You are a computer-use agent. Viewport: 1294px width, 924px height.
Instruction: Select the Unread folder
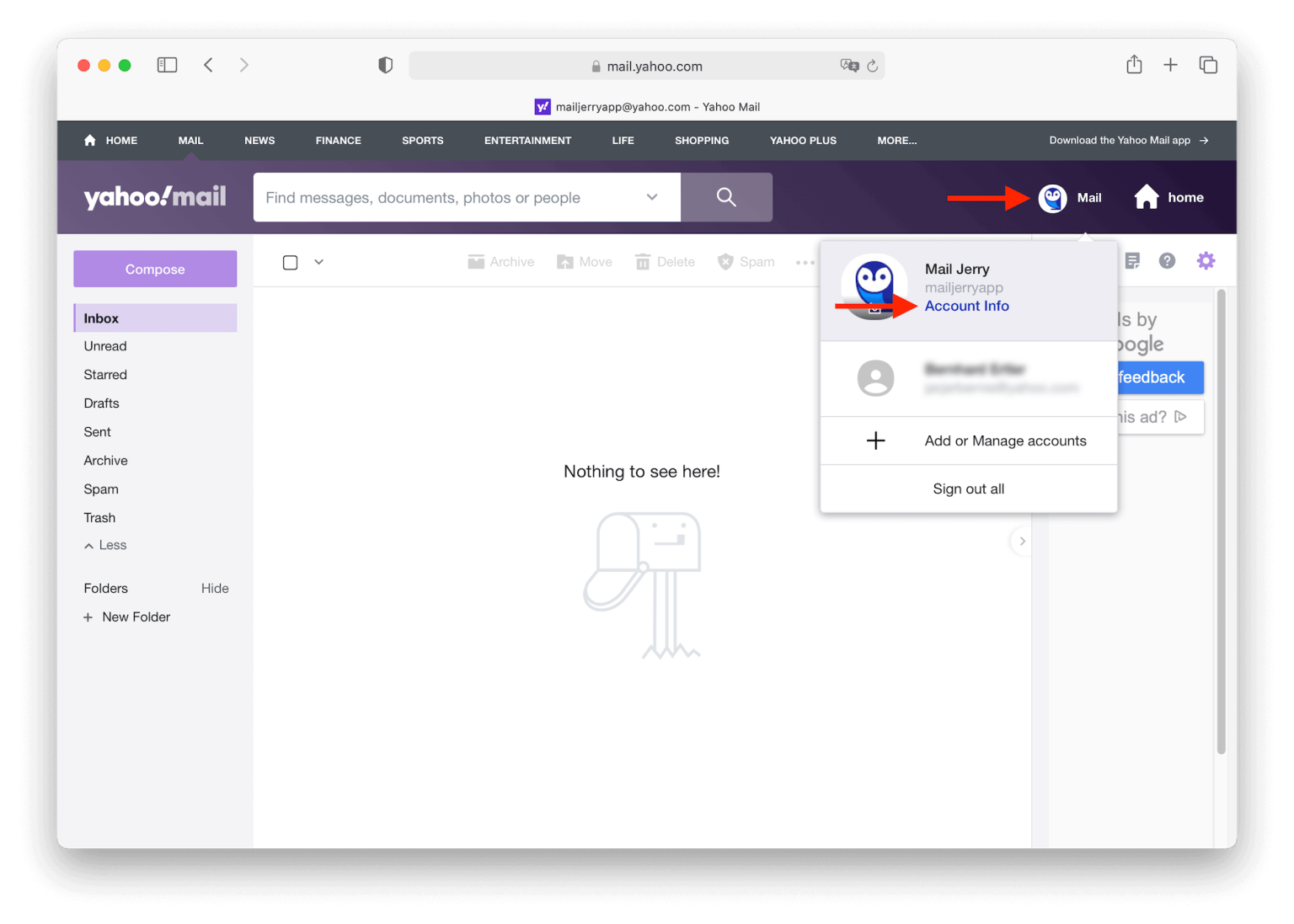(x=105, y=346)
